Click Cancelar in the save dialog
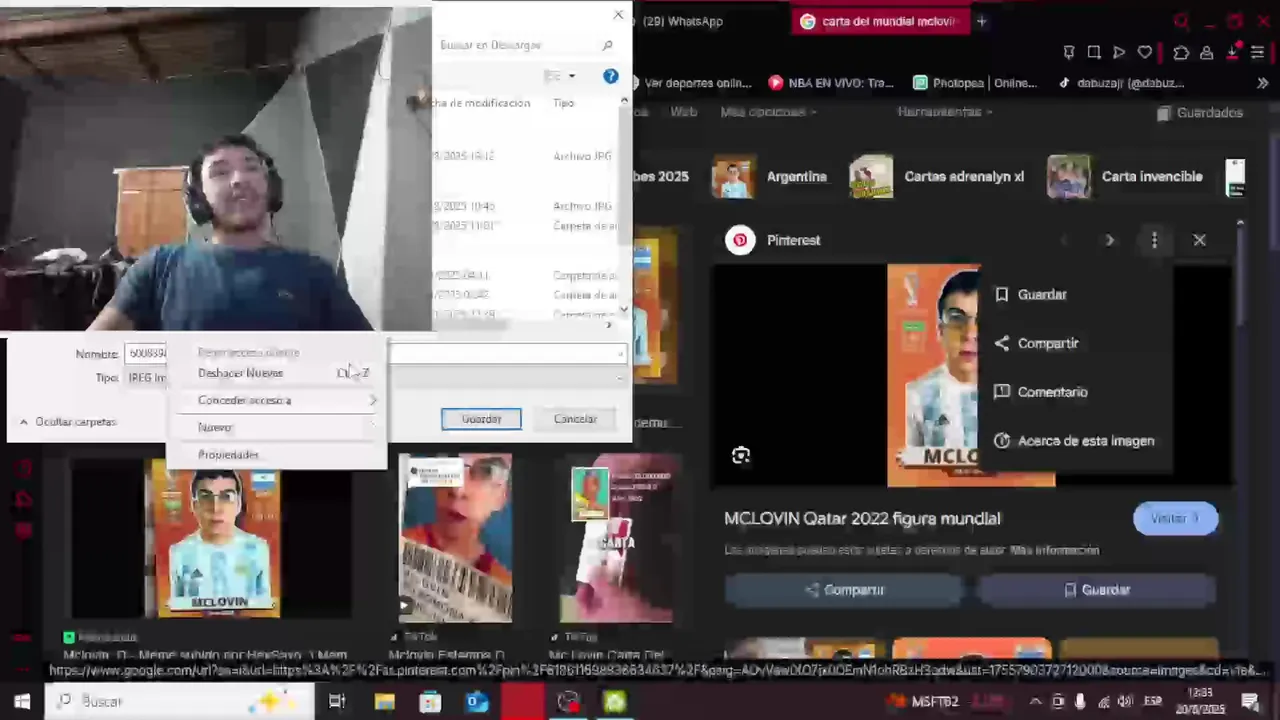This screenshot has width=1280, height=720. [x=575, y=419]
